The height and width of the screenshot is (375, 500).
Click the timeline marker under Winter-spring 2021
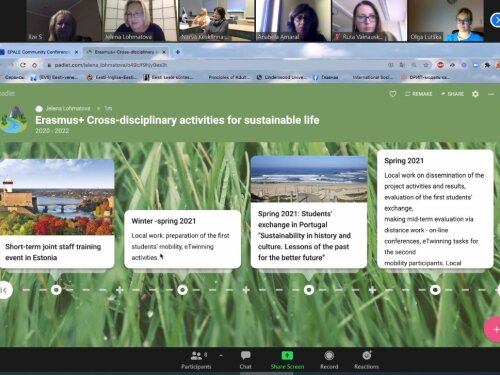[x=182, y=290]
